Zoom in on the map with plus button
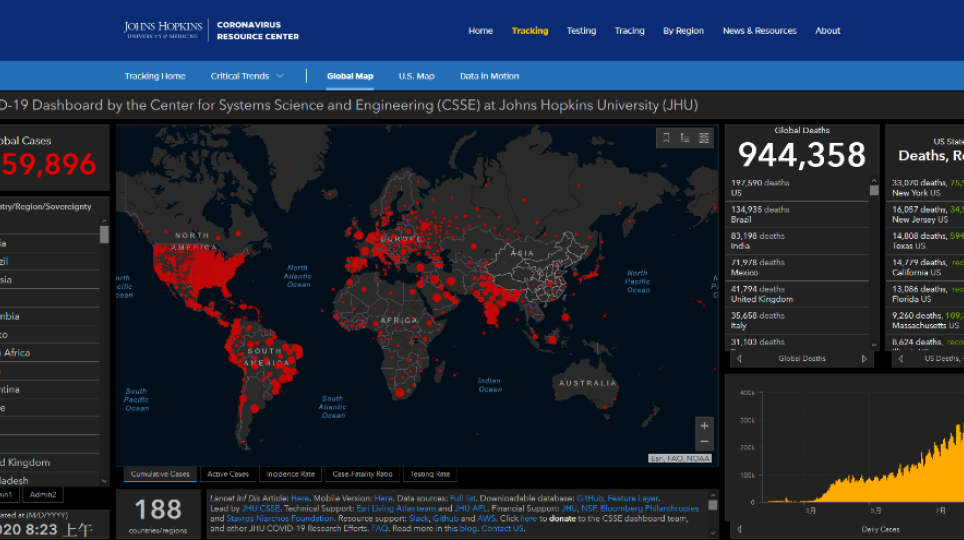Viewport: 964px width, 540px height. tap(704, 425)
